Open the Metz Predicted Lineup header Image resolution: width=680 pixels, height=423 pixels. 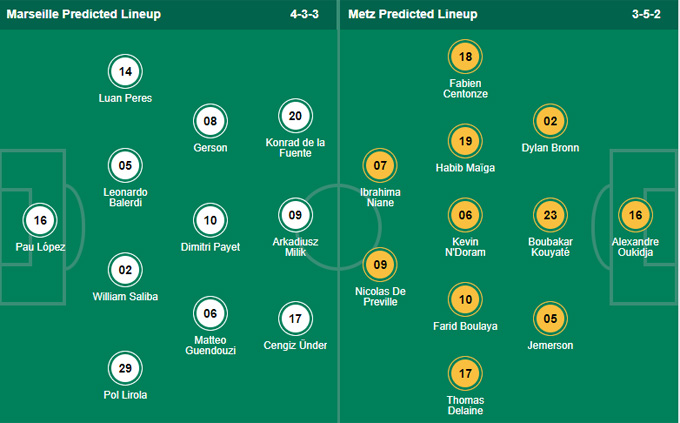tap(413, 14)
